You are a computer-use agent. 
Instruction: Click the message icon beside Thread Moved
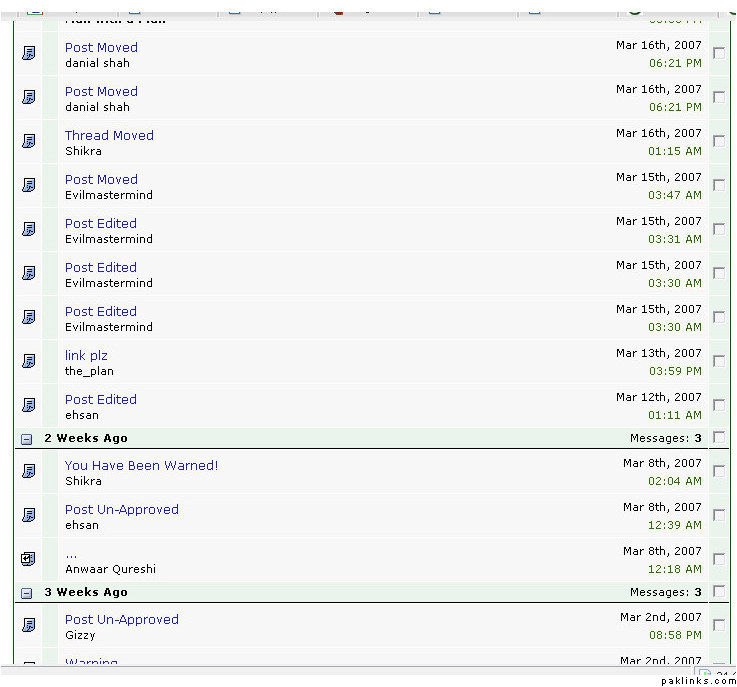29,141
